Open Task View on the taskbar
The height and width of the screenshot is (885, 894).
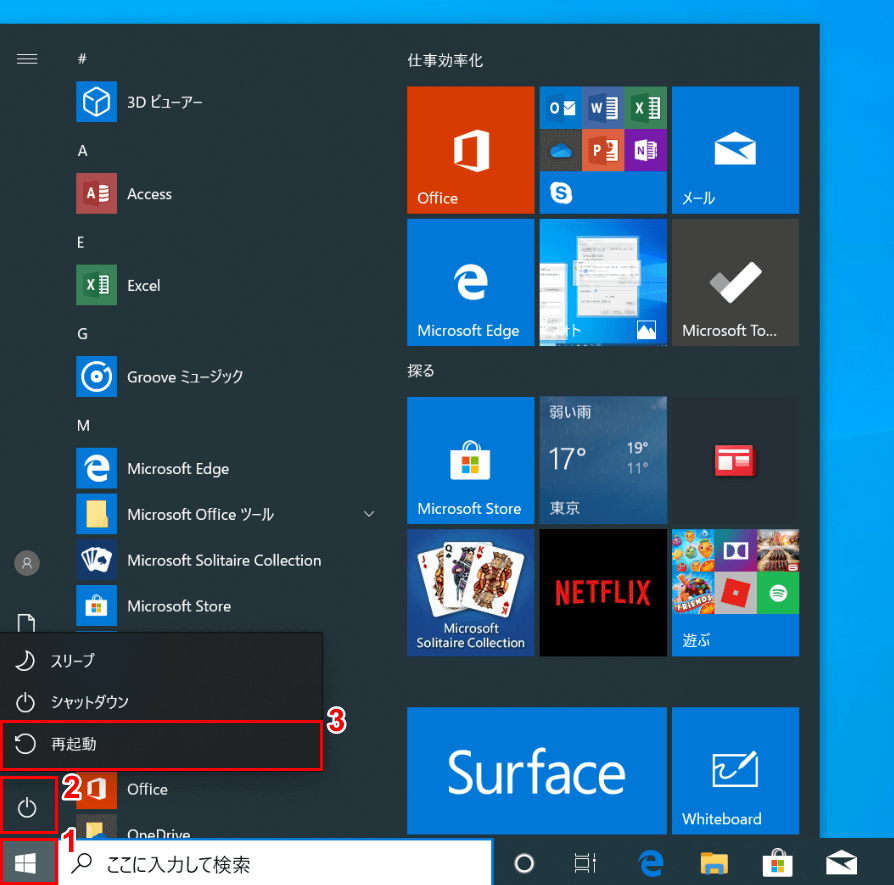click(x=585, y=863)
